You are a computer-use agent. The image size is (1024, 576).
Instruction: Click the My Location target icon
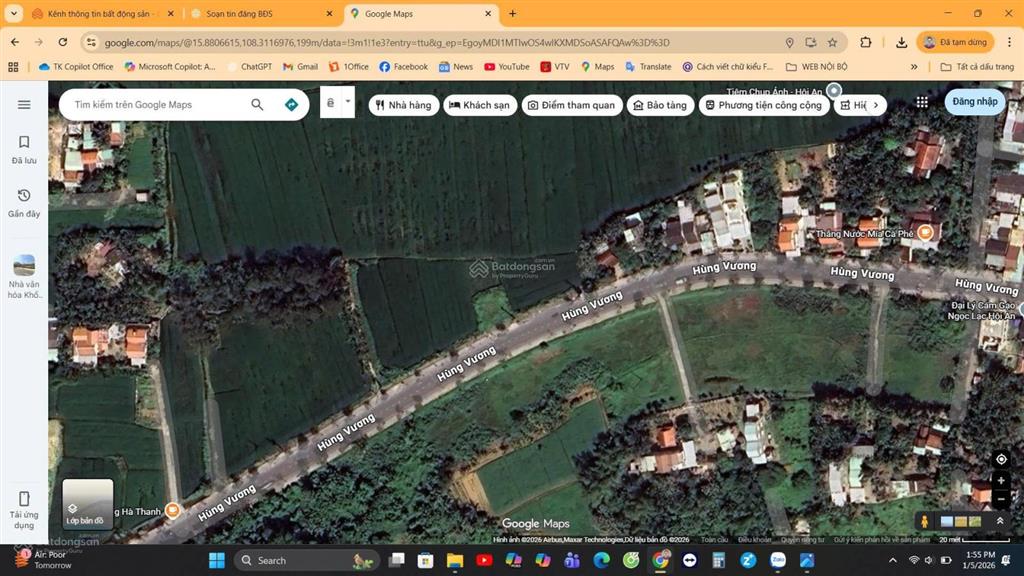point(1001,458)
